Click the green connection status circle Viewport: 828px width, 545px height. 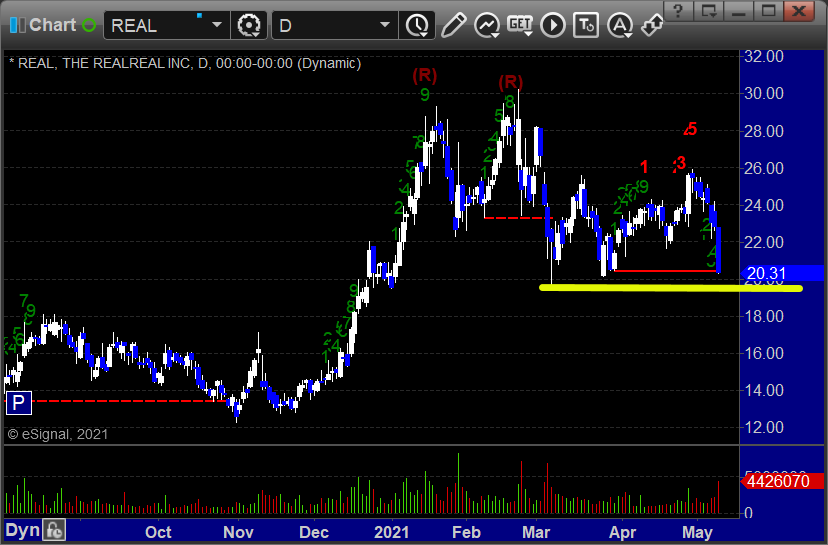[89, 25]
